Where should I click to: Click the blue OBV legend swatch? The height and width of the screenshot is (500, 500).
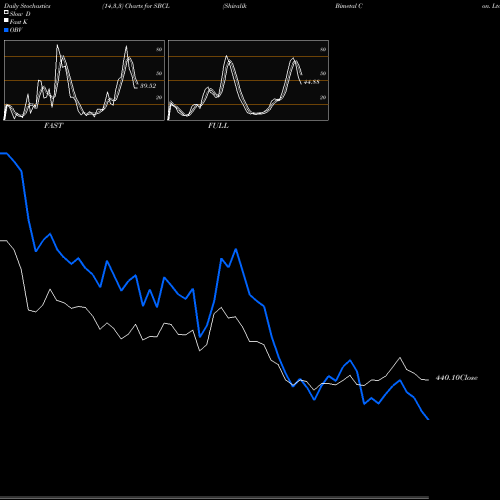(6, 30)
